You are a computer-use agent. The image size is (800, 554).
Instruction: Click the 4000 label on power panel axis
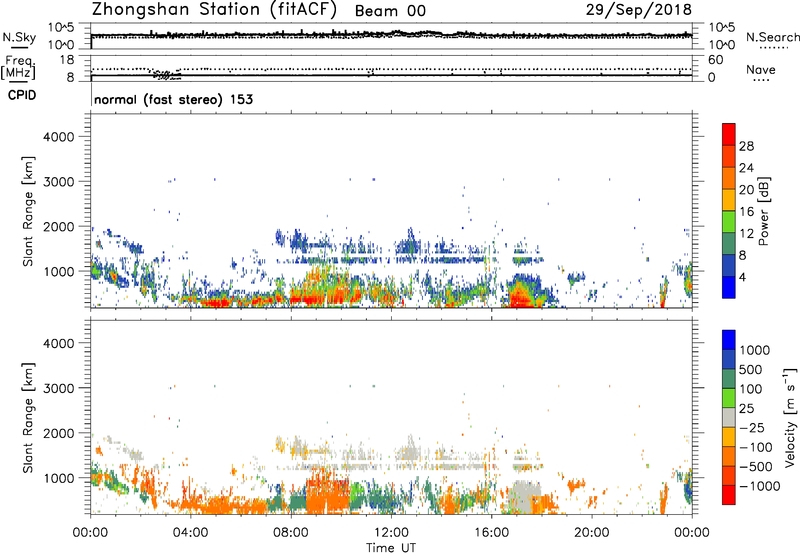coord(58,137)
